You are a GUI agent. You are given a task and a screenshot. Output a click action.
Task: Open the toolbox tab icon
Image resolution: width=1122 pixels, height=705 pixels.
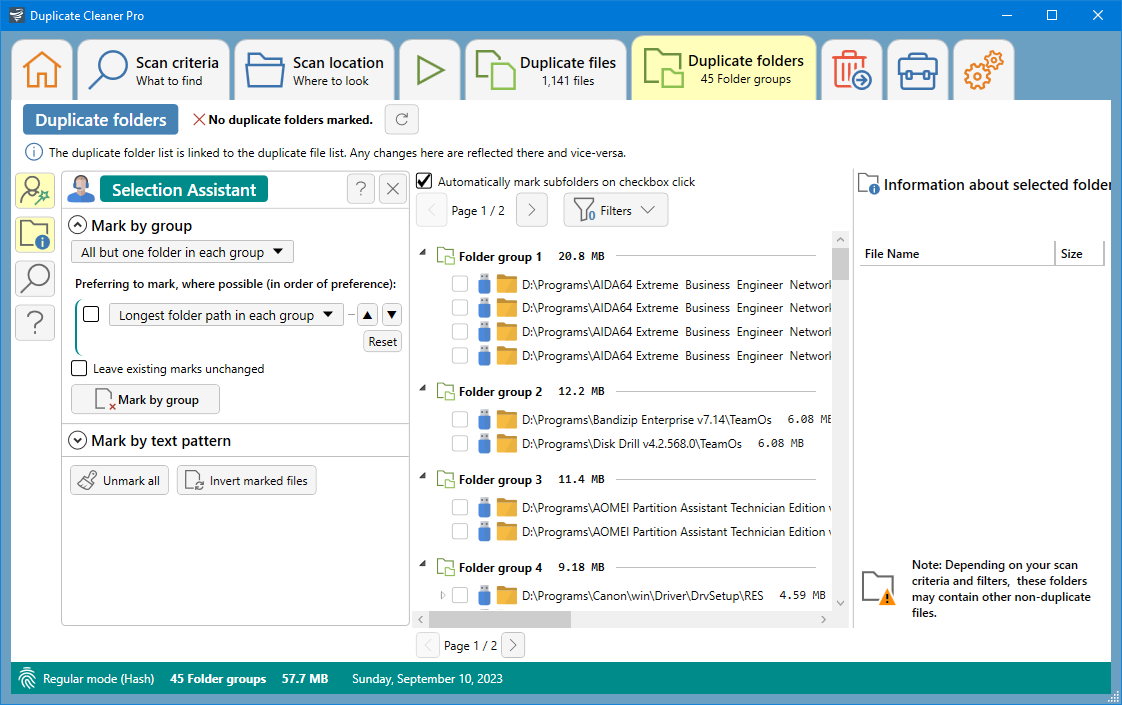coord(917,70)
